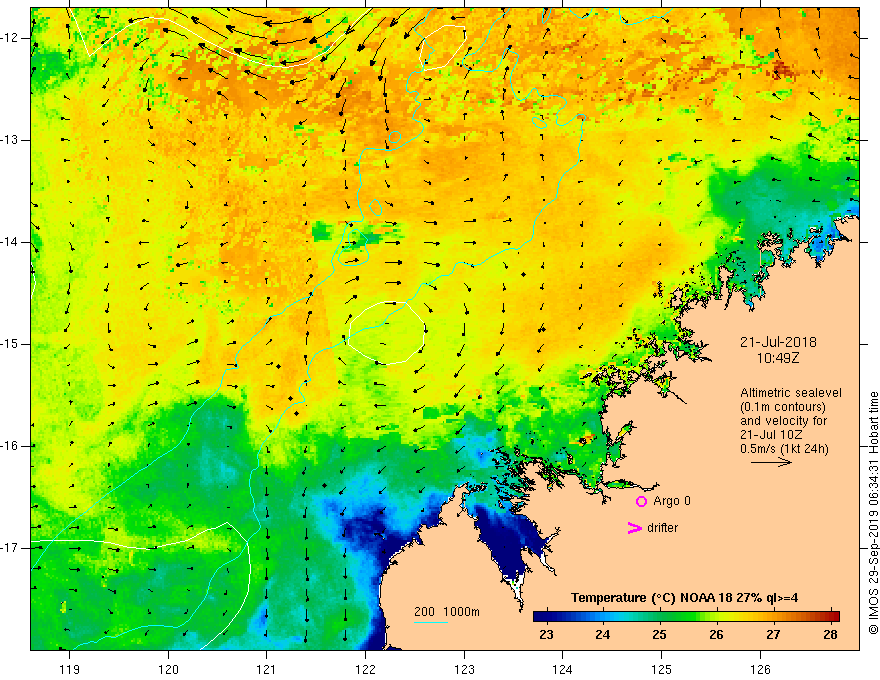Click the 'drifter' legend label
The width and height of the screenshot is (880, 680).
(x=662, y=528)
